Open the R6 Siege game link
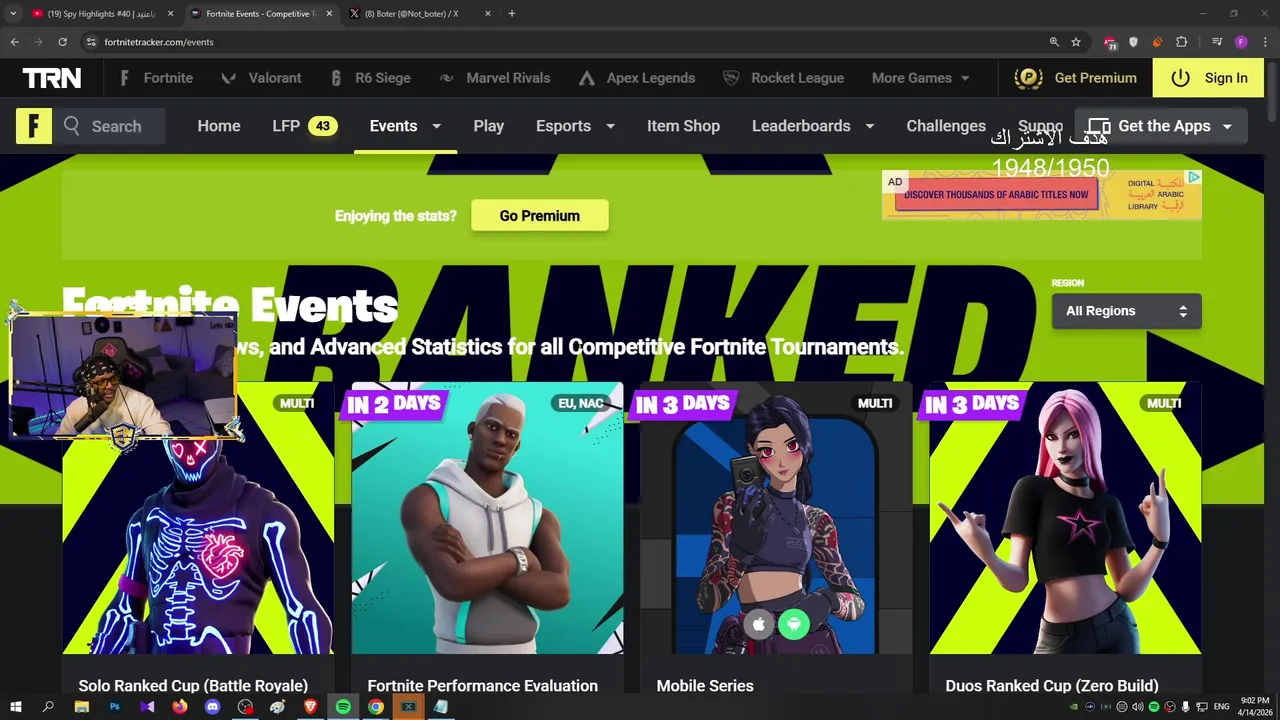The image size is (1280, 720). click(x=370, y=78)
